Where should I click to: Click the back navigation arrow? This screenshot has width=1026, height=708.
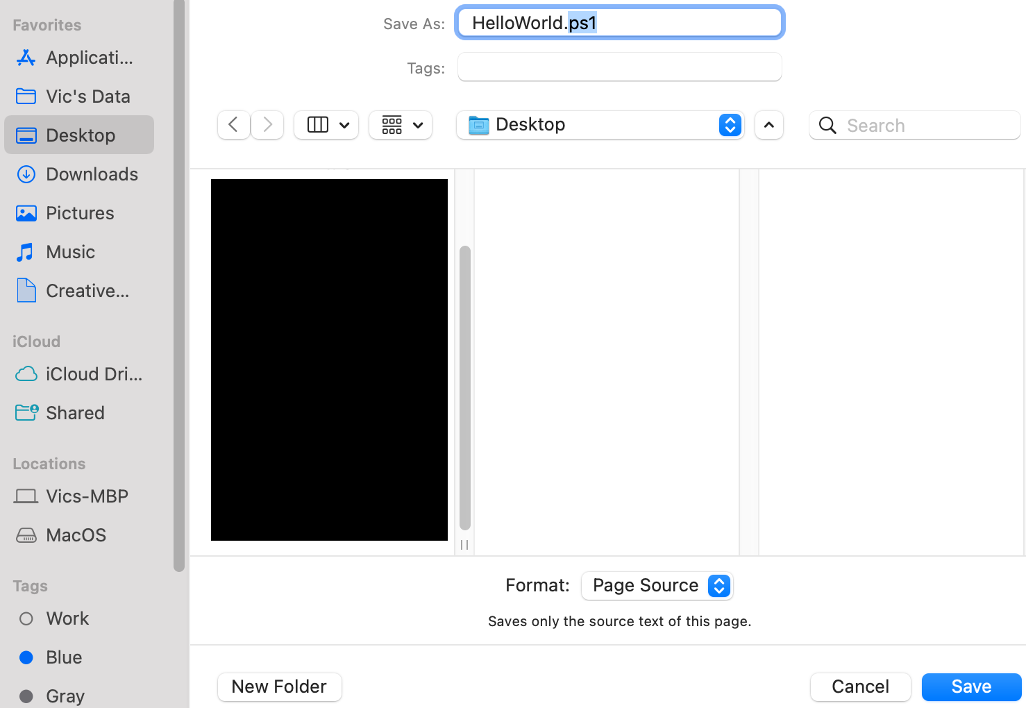point(233,124)
